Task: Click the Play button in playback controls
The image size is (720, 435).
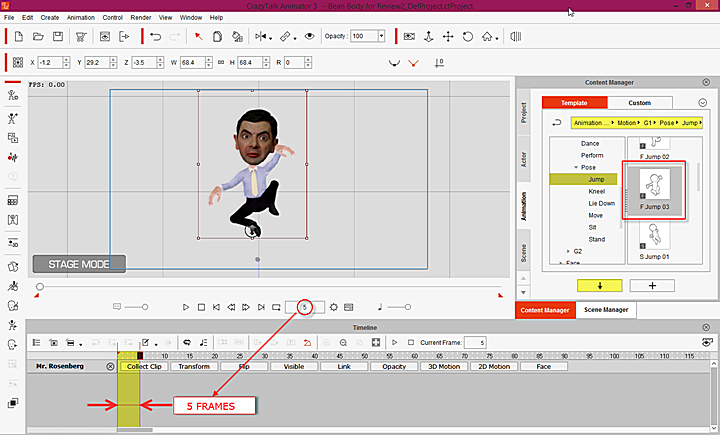Action: click(186, 307)
